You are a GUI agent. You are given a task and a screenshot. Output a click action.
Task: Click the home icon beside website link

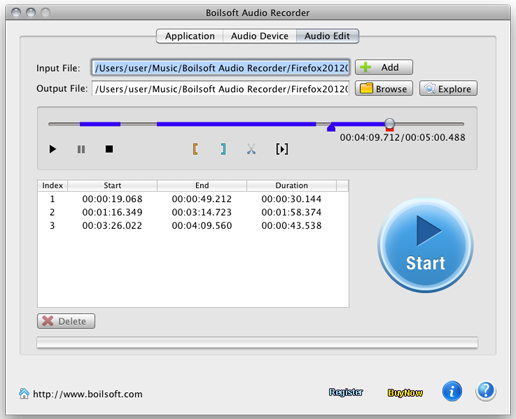pos(24,394)
